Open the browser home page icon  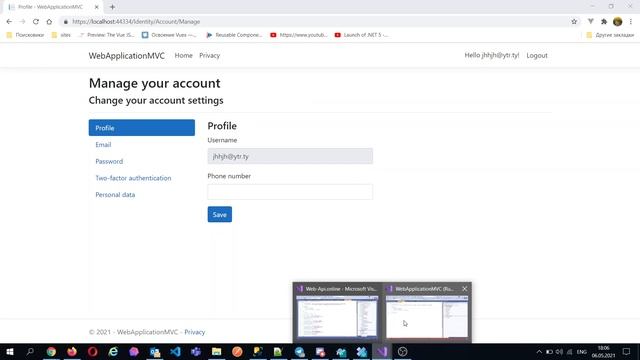[x=49, y=22]
